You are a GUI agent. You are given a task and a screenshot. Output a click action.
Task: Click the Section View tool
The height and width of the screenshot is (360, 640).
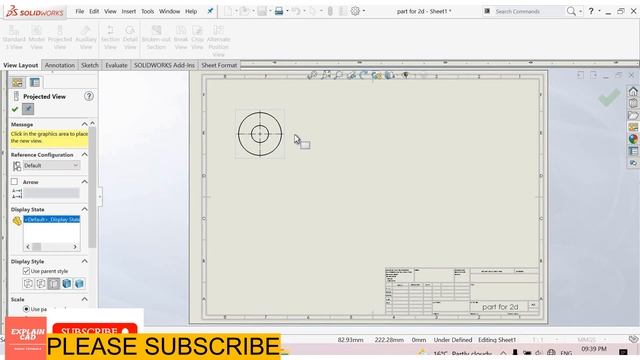(x=110, y=38)
